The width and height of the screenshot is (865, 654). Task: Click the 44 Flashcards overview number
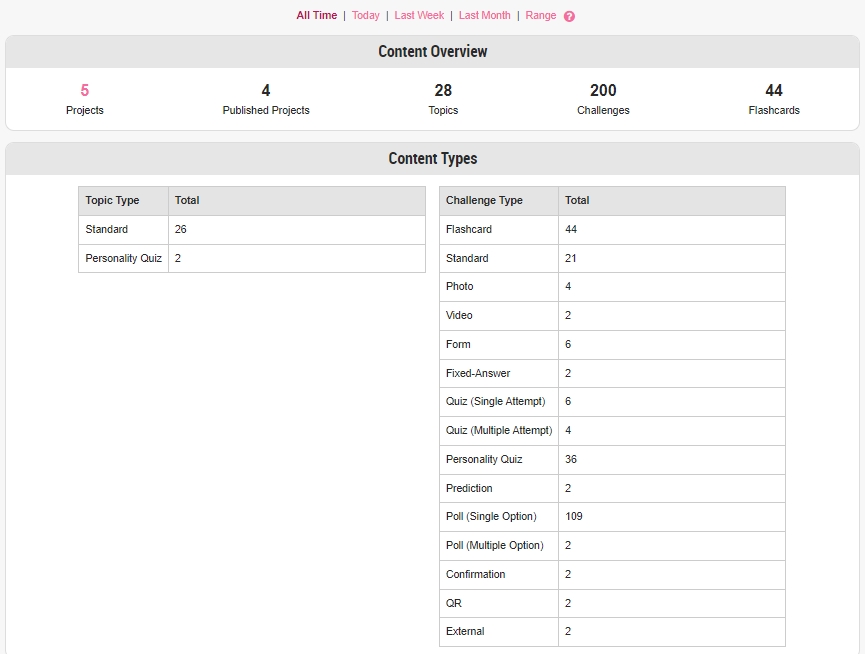point(774,90)
